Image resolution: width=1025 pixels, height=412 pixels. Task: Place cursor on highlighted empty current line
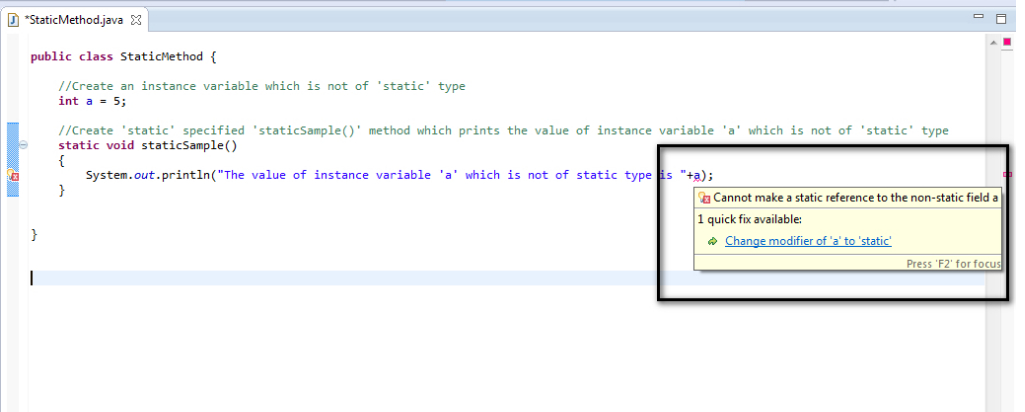[x=507, y=278]
